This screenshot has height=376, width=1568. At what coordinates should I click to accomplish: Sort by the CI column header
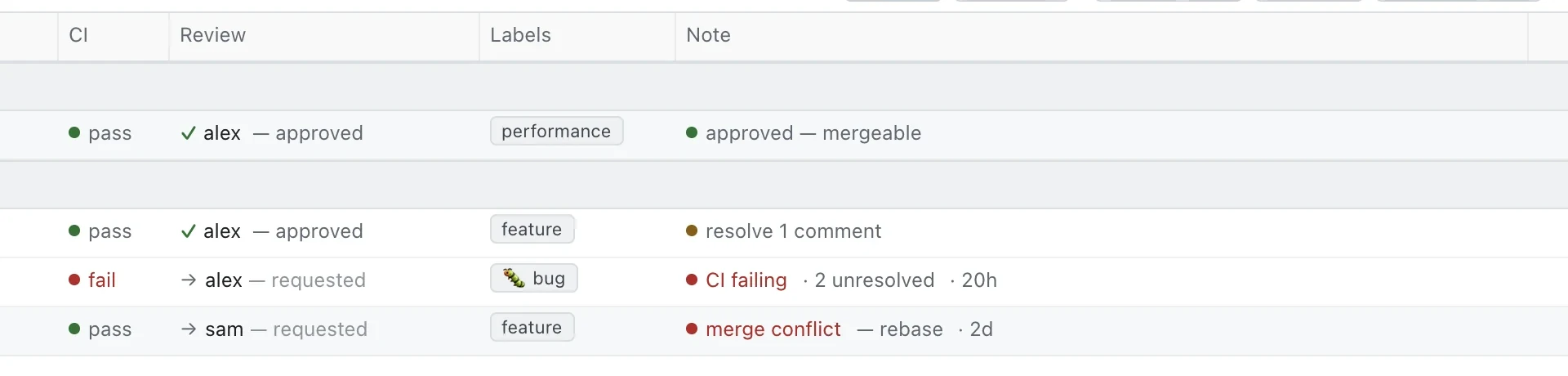click(x=78, y=35)
